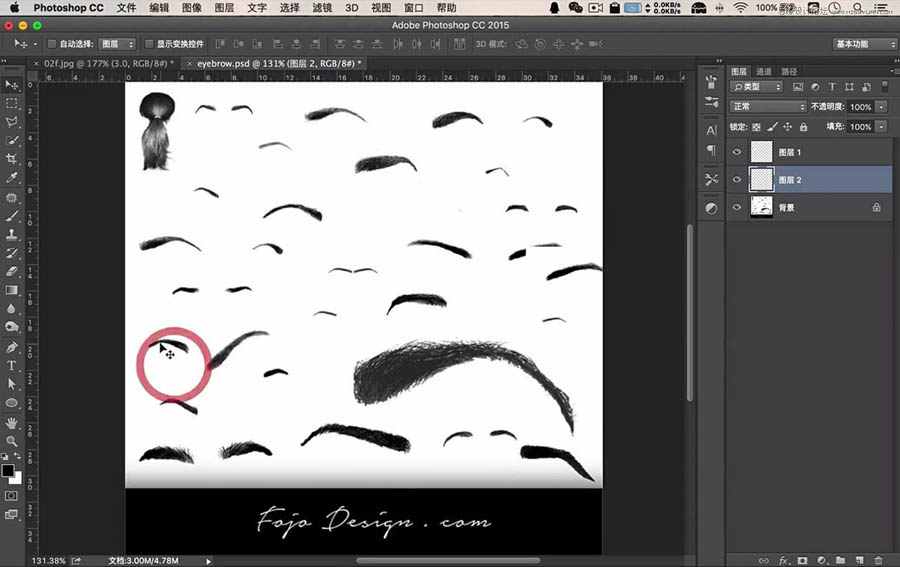Select the Pen tool
This screenshot has height=567, width=900.
pyautogui.click(x=11, y=347)
